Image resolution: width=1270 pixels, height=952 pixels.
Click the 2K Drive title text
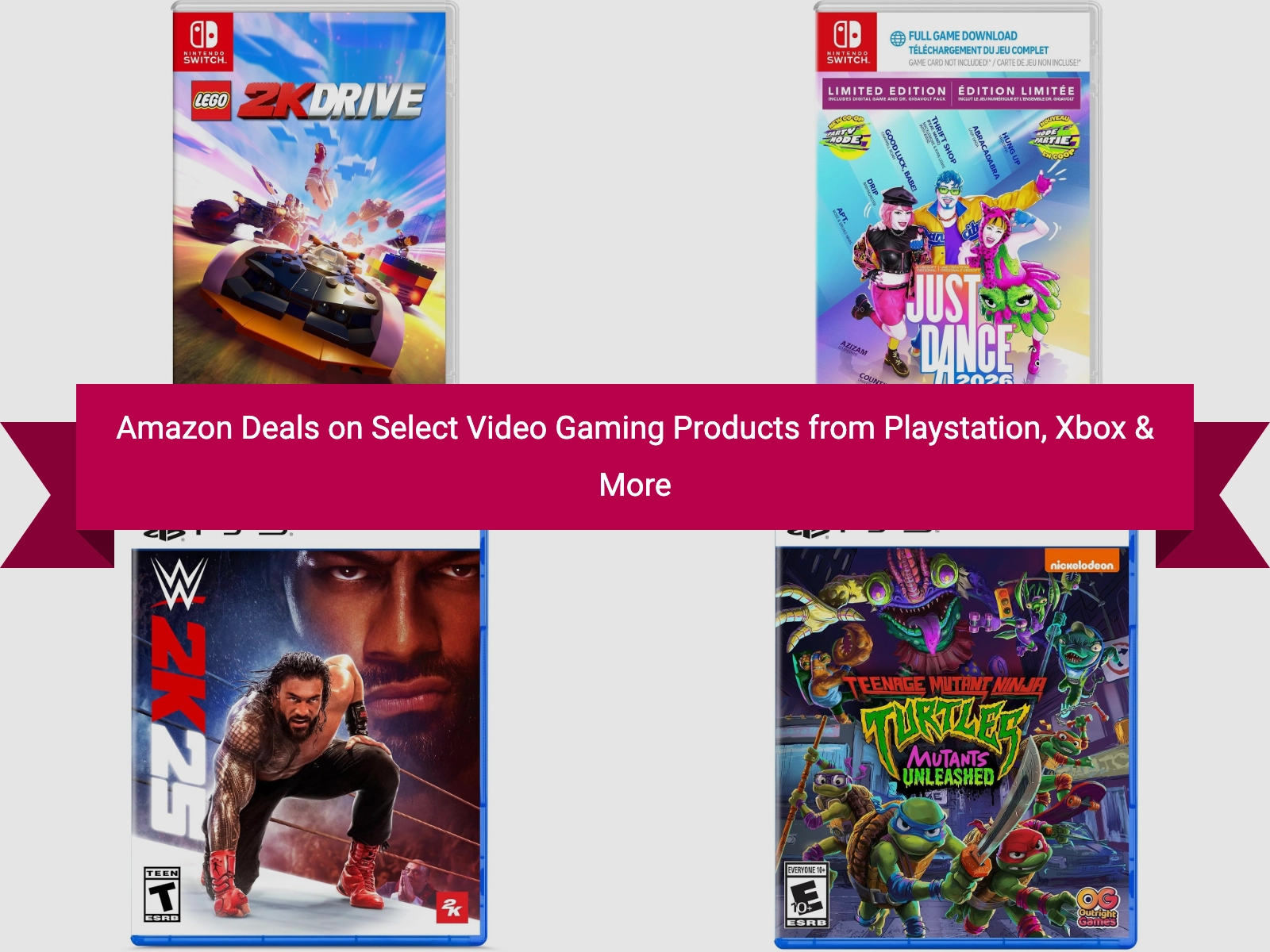click(332, 101)
